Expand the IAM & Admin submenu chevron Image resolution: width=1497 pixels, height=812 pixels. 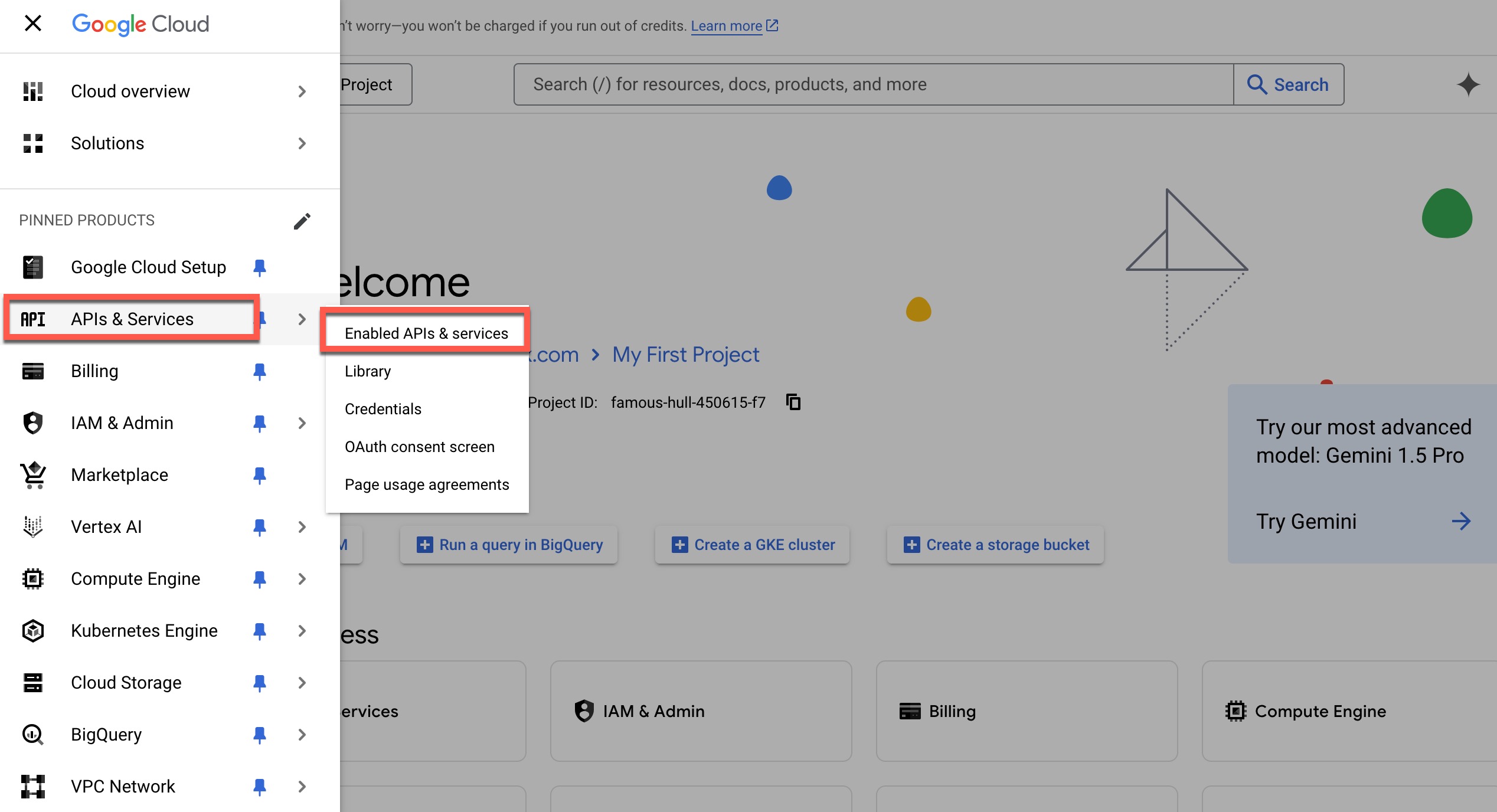tap(302, 423)
